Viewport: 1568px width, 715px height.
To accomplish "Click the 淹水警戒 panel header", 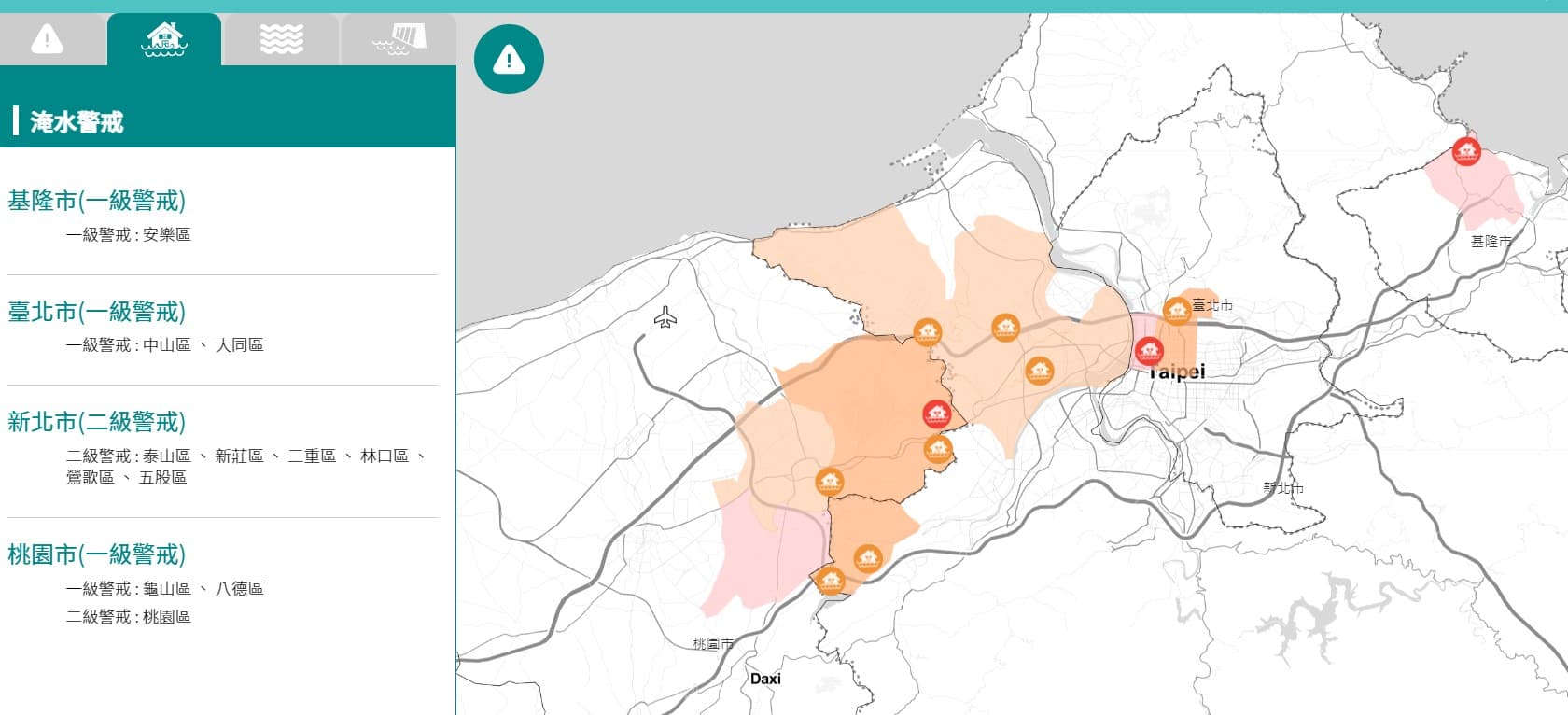I will click(x=228, y=121).
